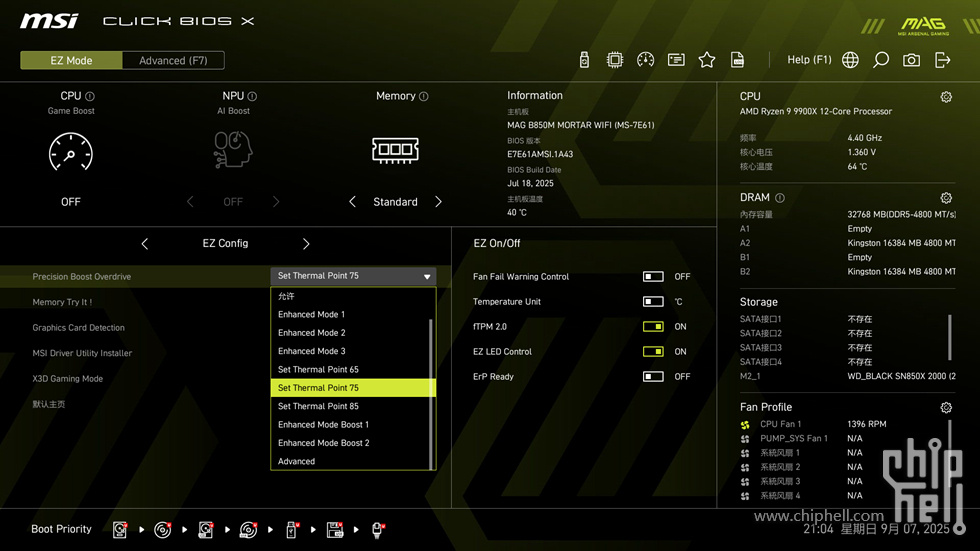Image resolution: width=980 pixels, height=551 pixels.
Task: Click previous arrow of EZ Config
Action: 144,244
